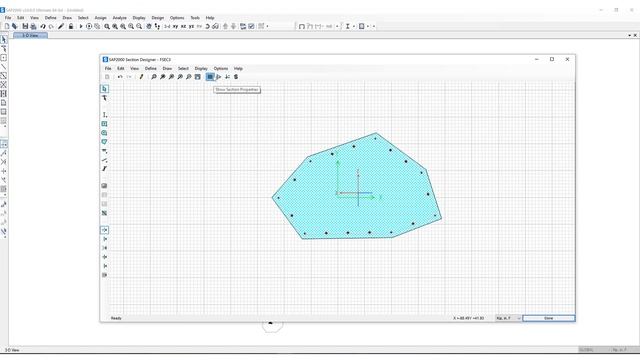Toggle the last snap option in left toolbar

pyautogui.click(x=104, y=275)
